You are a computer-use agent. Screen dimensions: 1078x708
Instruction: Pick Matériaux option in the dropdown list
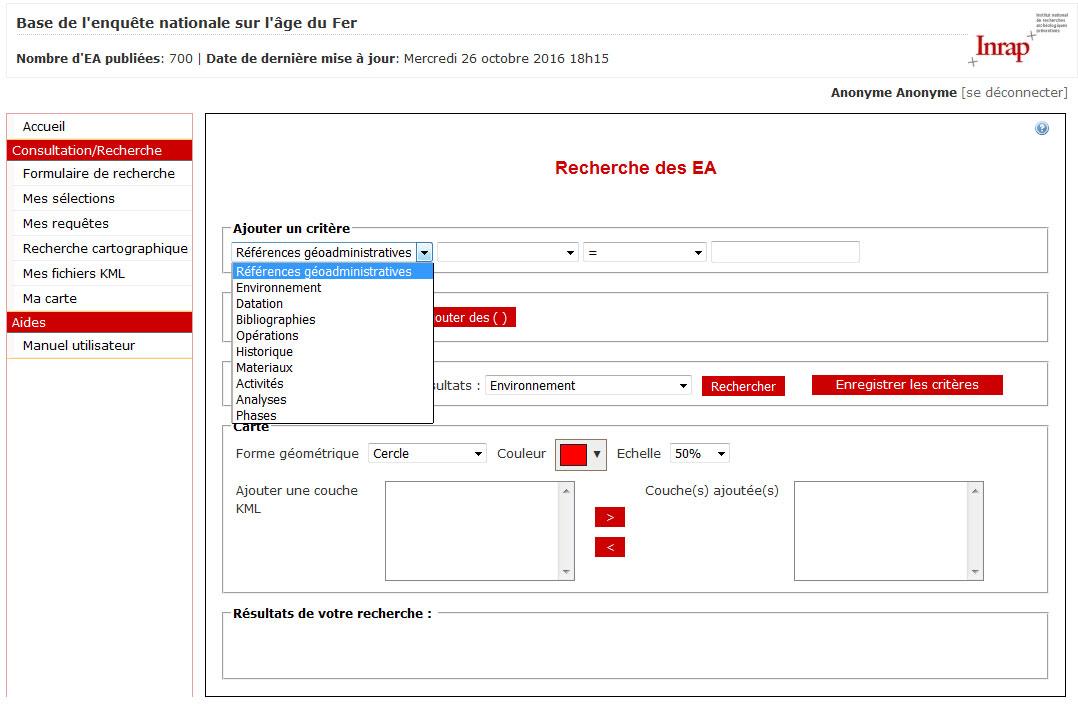click(x=264, y=368)
